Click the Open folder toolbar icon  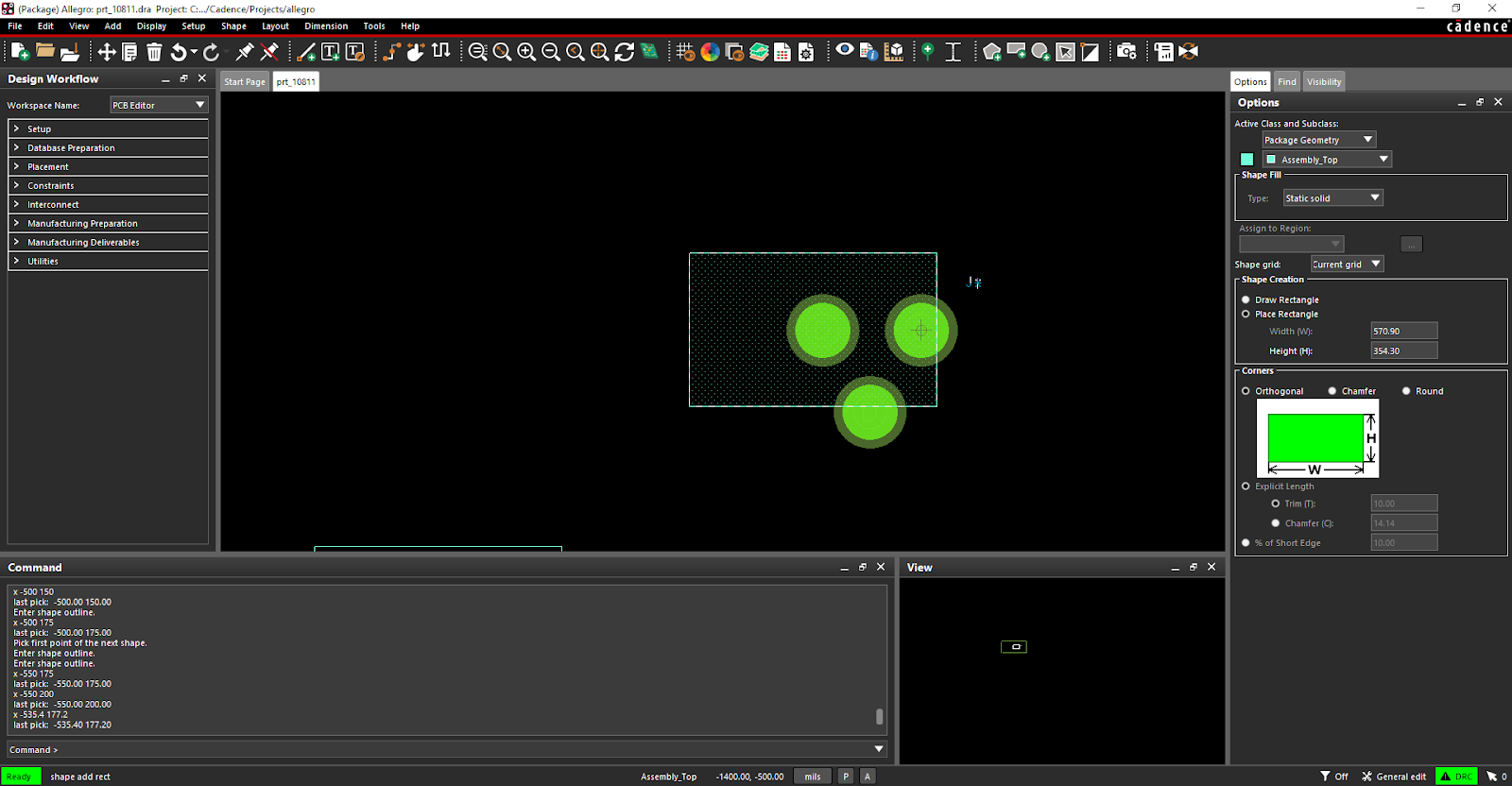[44, 52]
